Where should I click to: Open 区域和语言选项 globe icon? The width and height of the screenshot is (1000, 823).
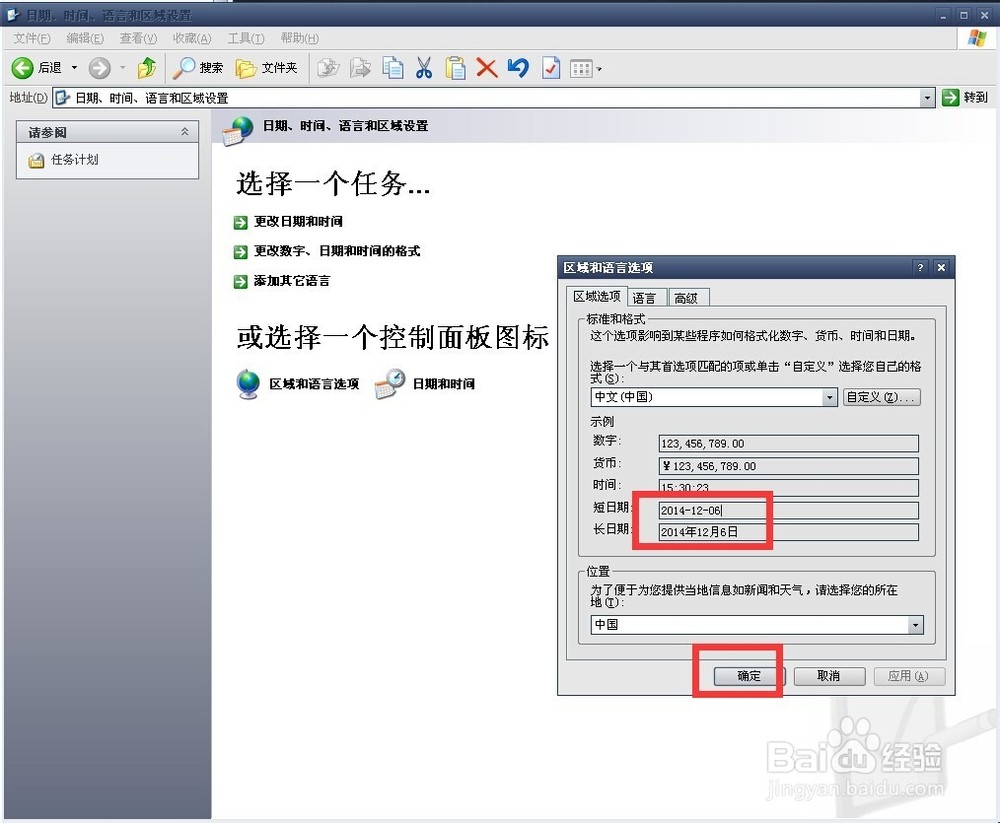pyautogui.click(x=248, y=383)
